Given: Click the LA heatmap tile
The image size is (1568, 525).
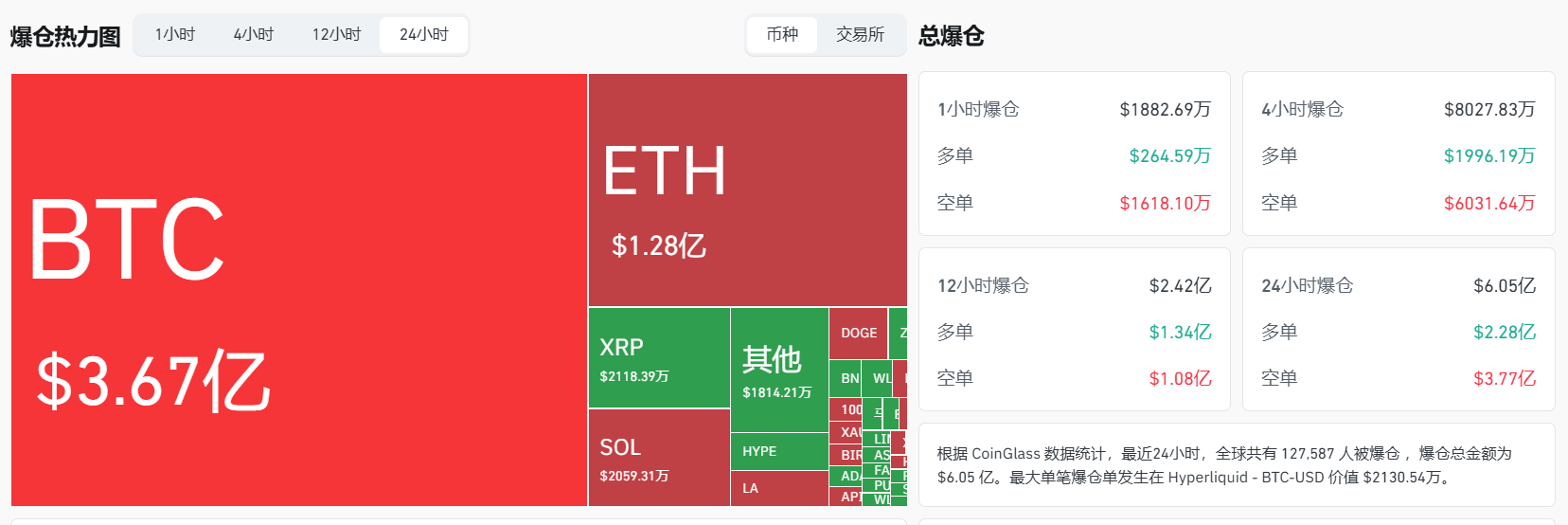Looking at the screenshot, I should tap(778, 488).
